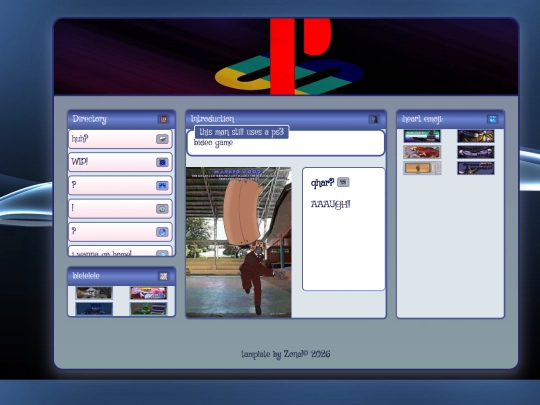Click the bideo game text
Image resolution: width=540 pixels, height=405 pixels.
click(213, 143)
